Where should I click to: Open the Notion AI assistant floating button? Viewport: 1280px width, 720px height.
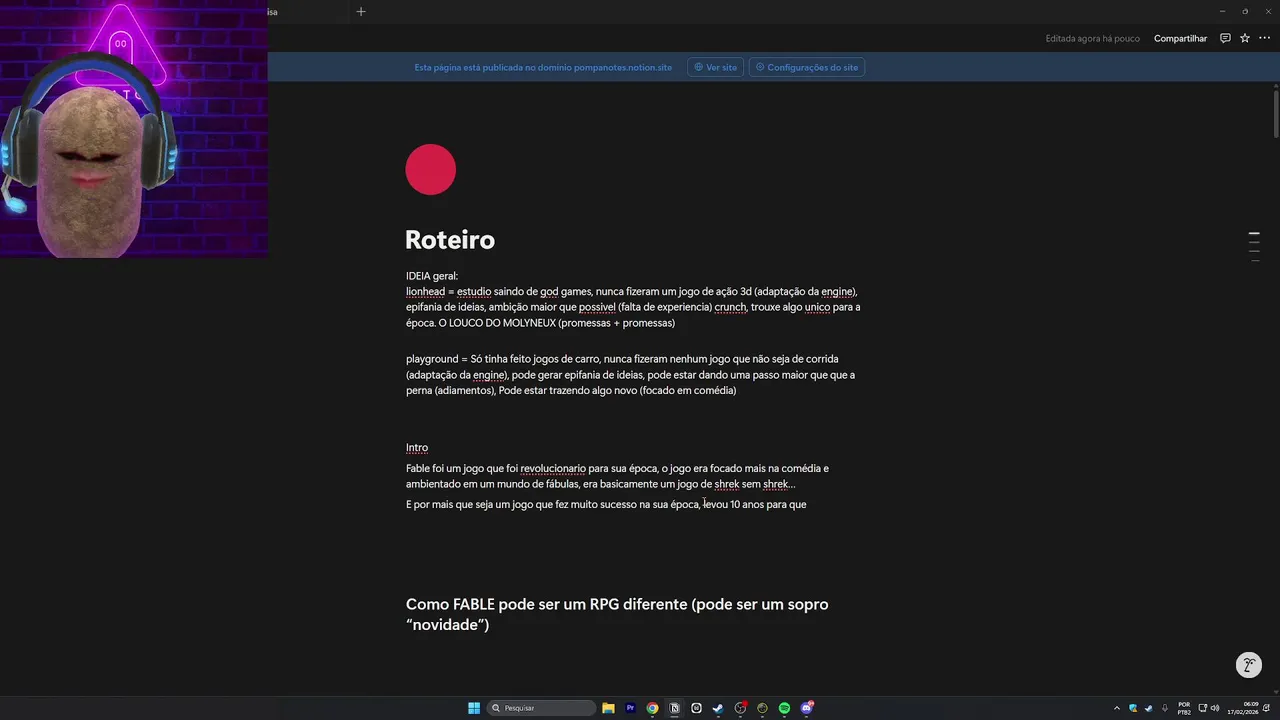point(1248,665)
